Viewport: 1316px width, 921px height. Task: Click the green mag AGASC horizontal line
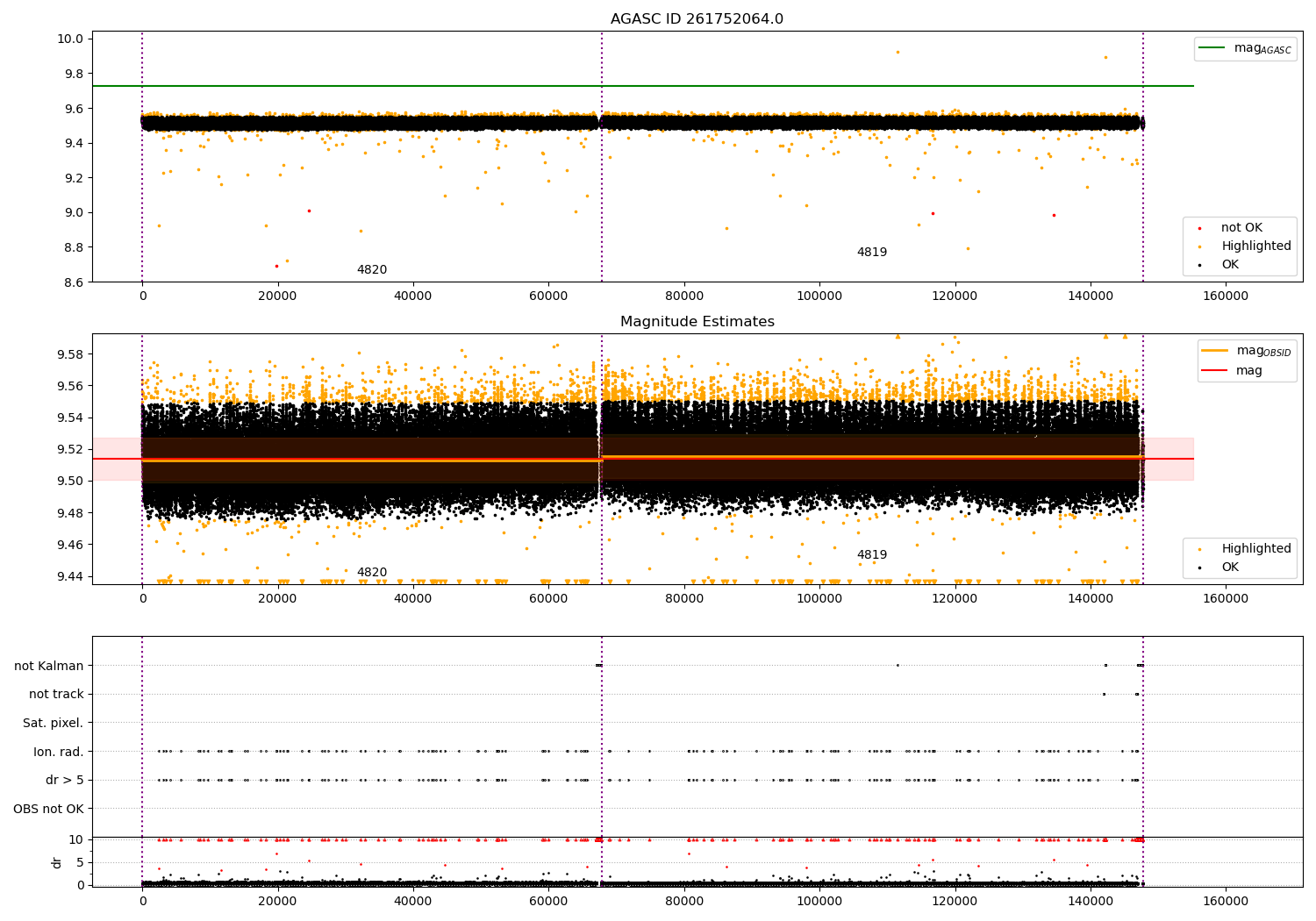tap(643, 86)
